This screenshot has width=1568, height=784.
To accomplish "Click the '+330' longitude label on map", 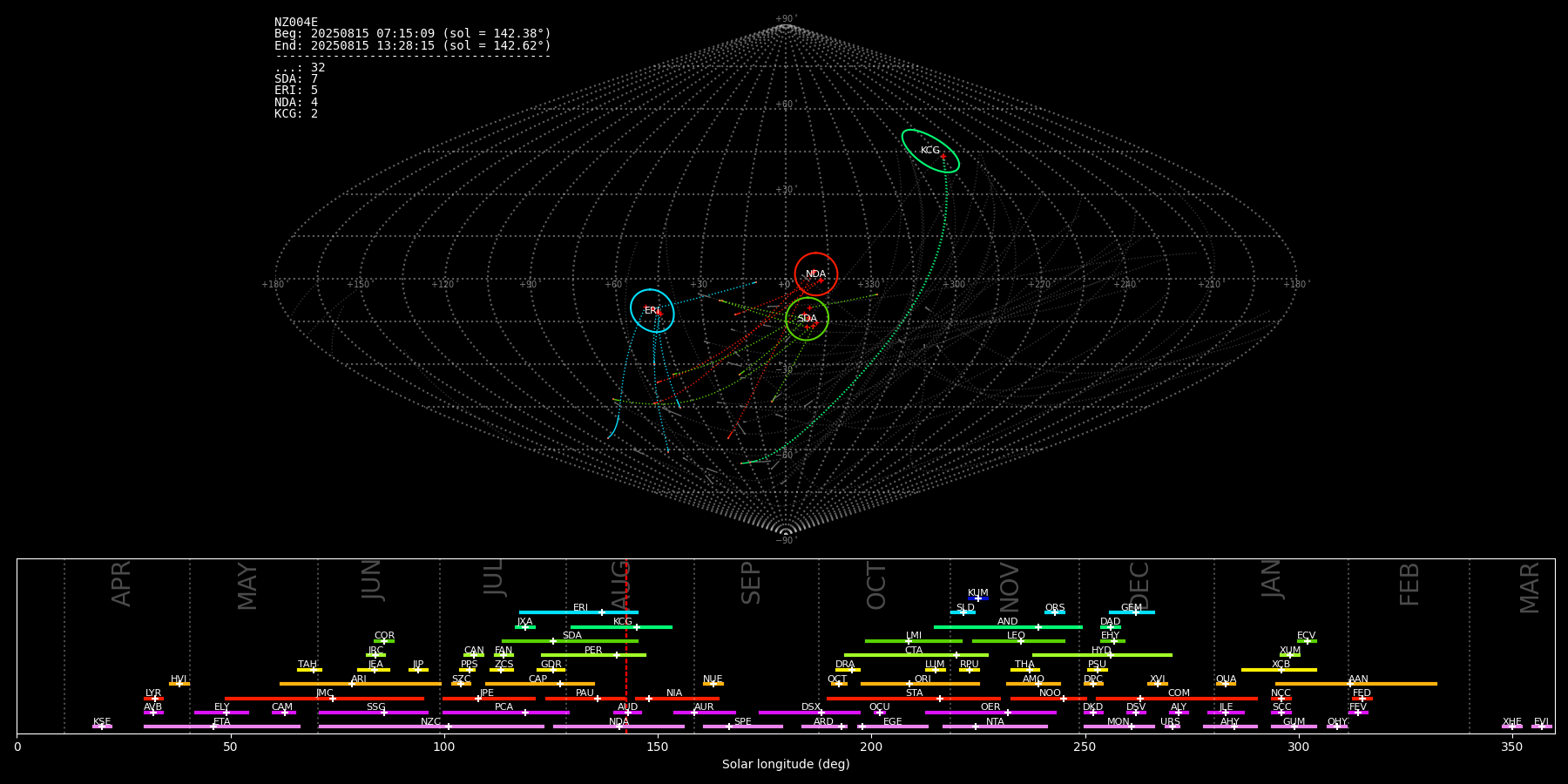I will (x=868, y=285).
